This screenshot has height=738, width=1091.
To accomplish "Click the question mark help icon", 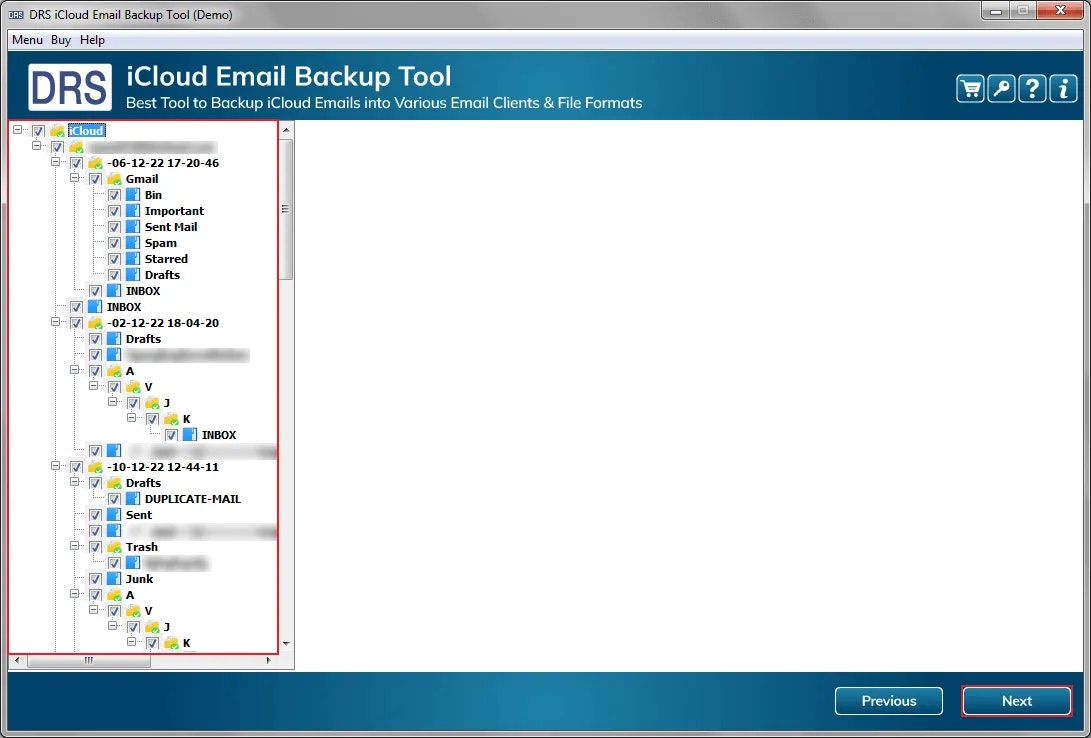I will 1032,88.
